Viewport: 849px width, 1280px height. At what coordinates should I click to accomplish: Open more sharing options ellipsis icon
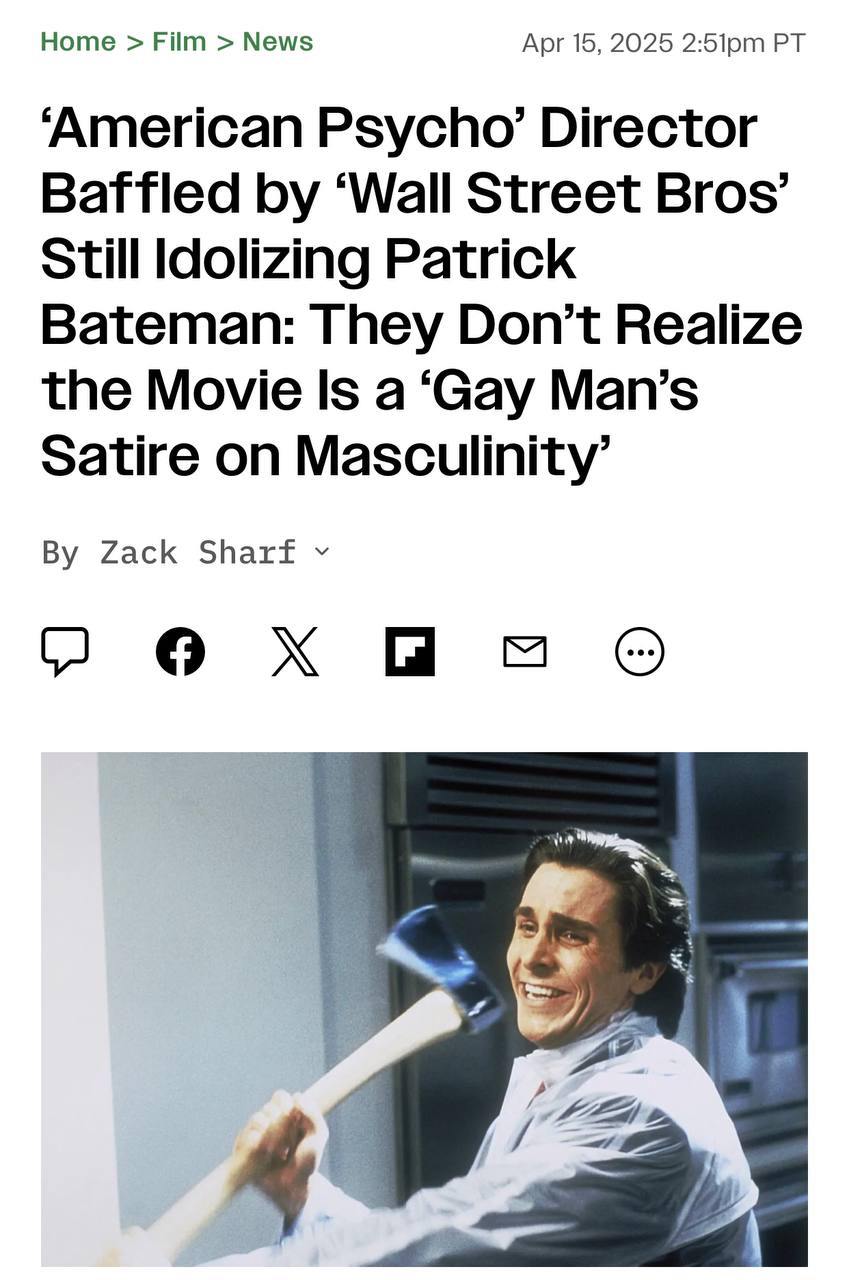click(640, 652)
